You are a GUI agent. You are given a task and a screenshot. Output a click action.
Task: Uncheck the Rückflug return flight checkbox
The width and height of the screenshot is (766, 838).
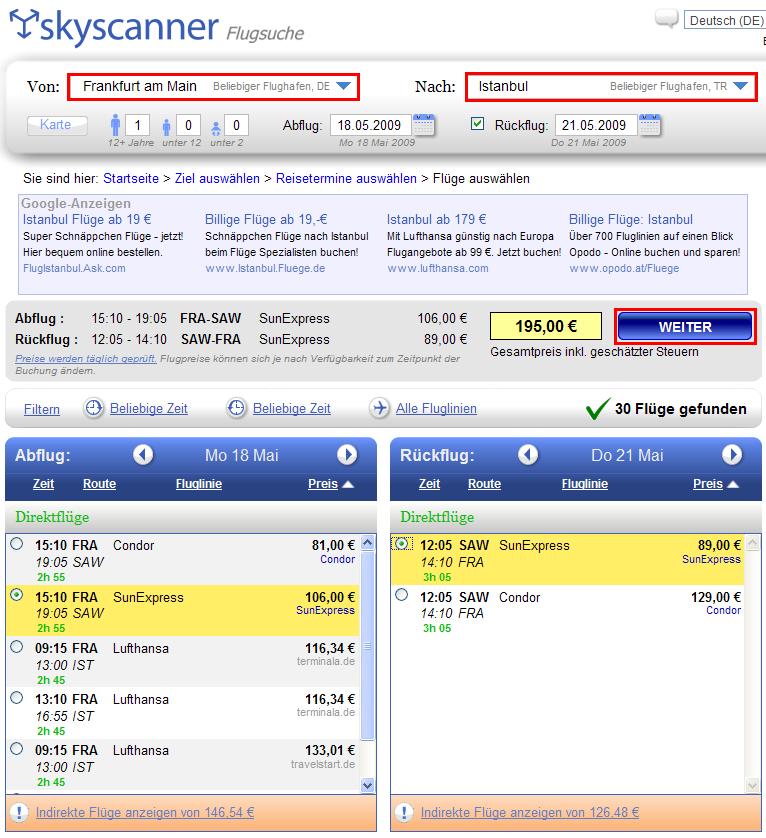coord(477,124)
